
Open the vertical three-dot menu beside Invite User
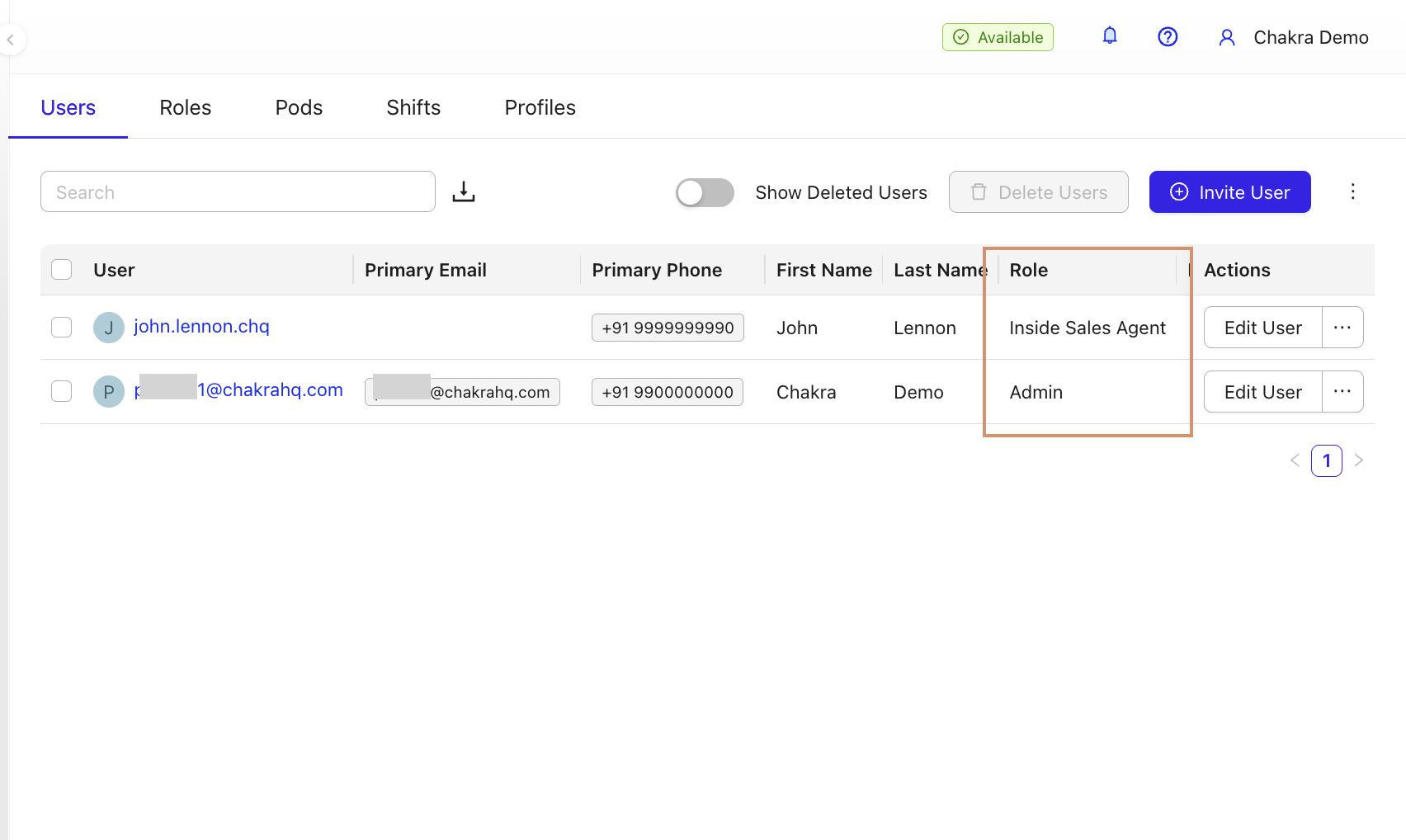[1352, 191]
